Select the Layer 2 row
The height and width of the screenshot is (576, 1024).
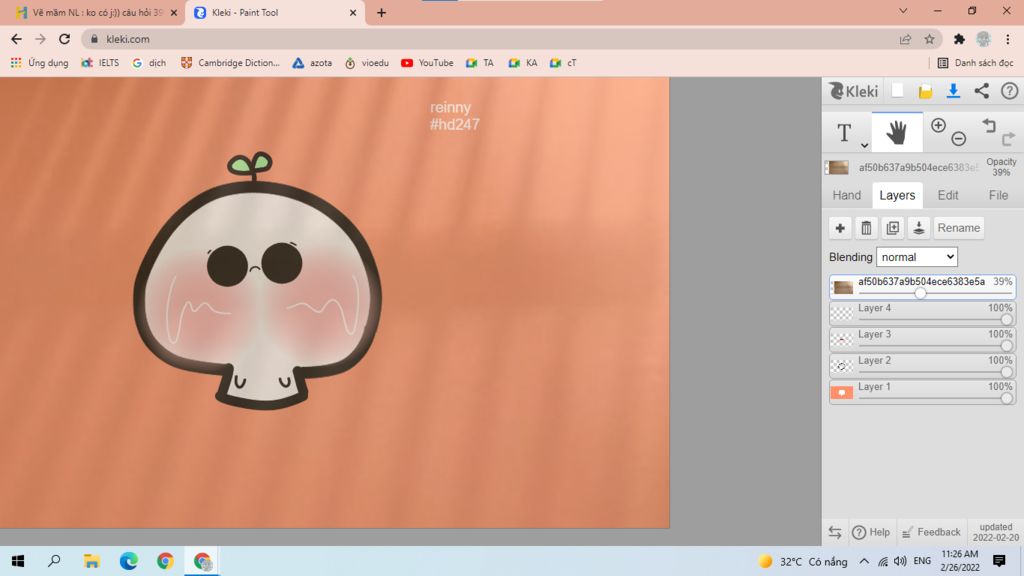(922, 366)
